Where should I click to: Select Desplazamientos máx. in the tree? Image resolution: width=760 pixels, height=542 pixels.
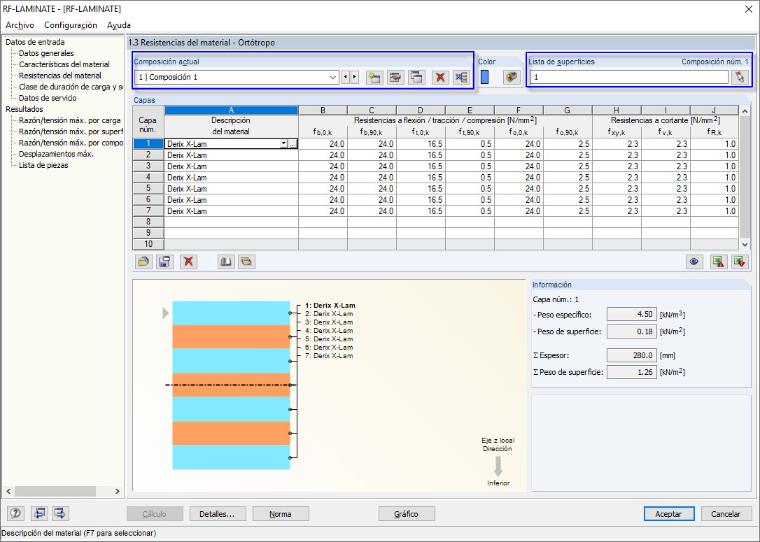point(56,154)
